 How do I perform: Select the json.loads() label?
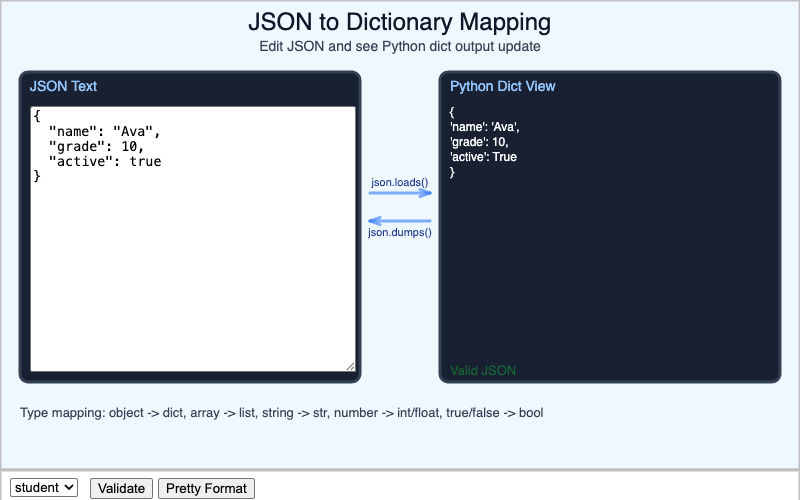point(400,182)
